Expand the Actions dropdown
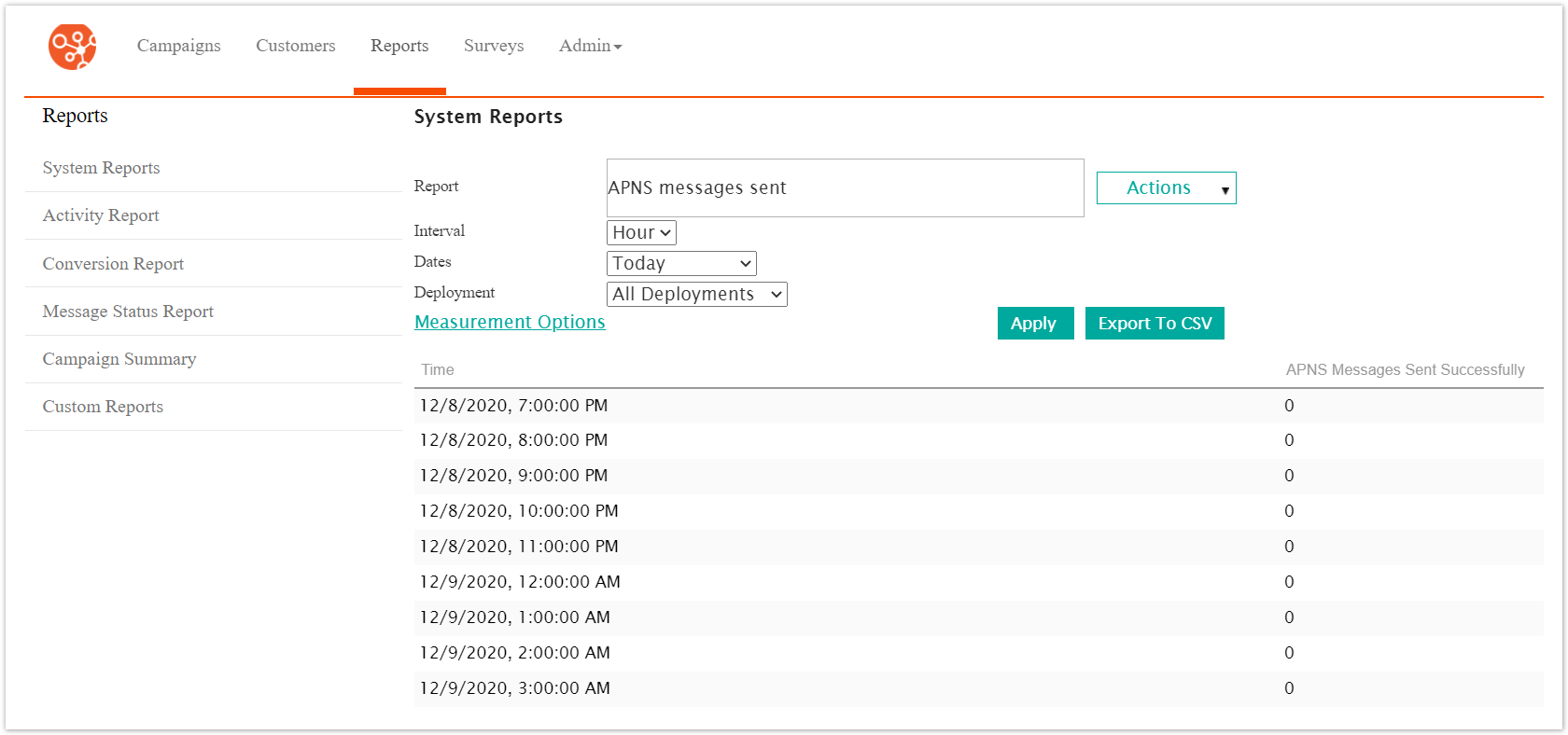The height and width of the screenshot is (735, 1568). click(1166, 187)
